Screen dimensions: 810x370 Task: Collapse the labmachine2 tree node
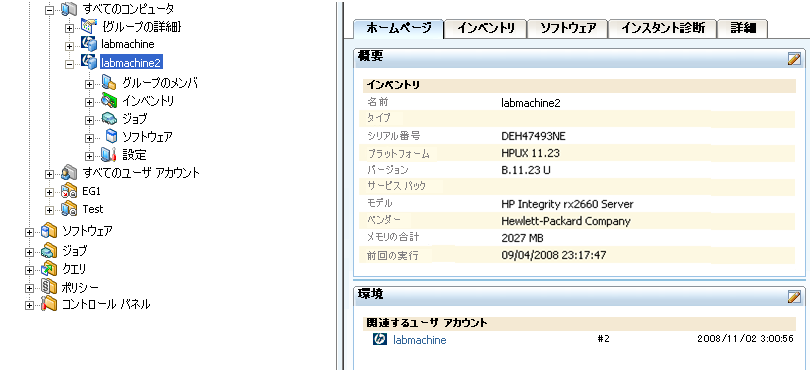[x=70, y=64]
